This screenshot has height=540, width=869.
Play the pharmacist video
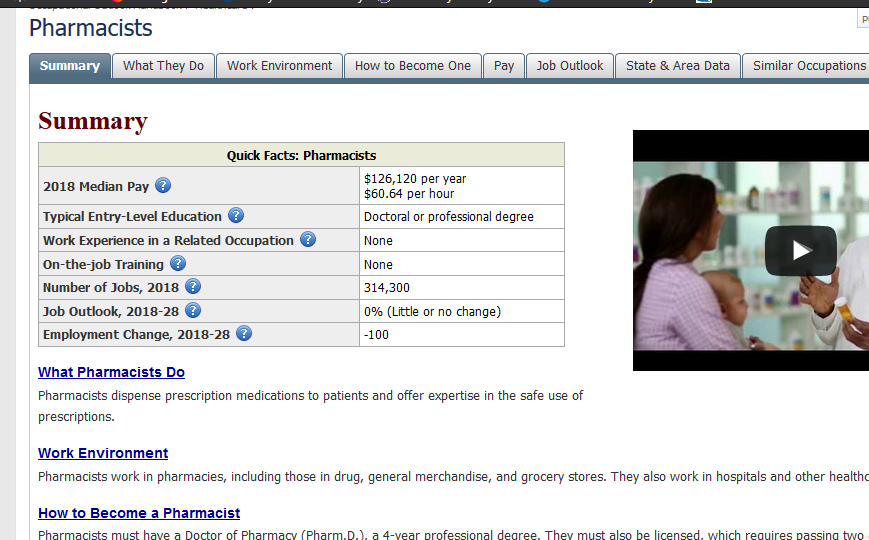click(x=800, y=251)
